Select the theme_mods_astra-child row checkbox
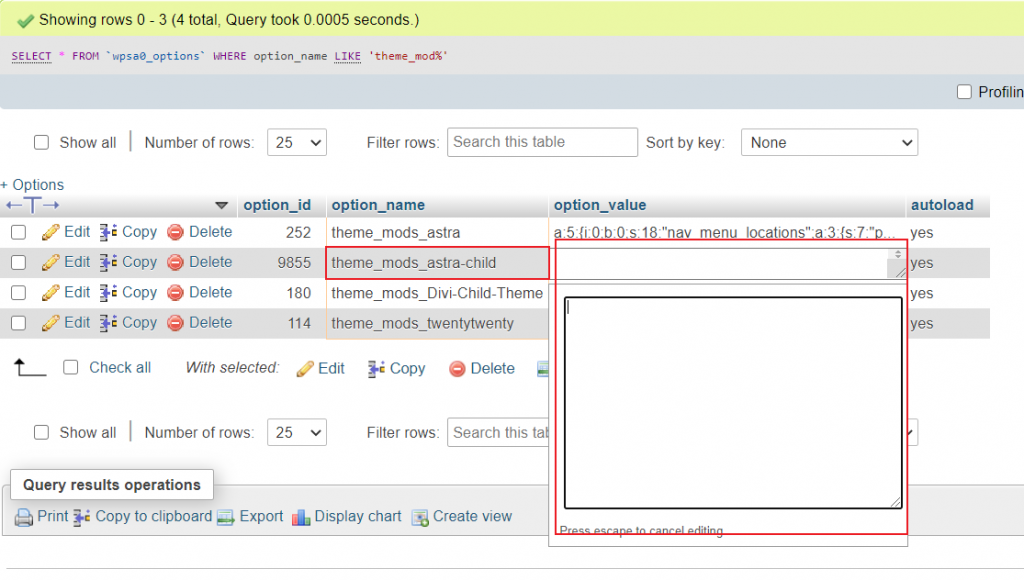This screenshot has height=580, width=1024. point(18,263)
